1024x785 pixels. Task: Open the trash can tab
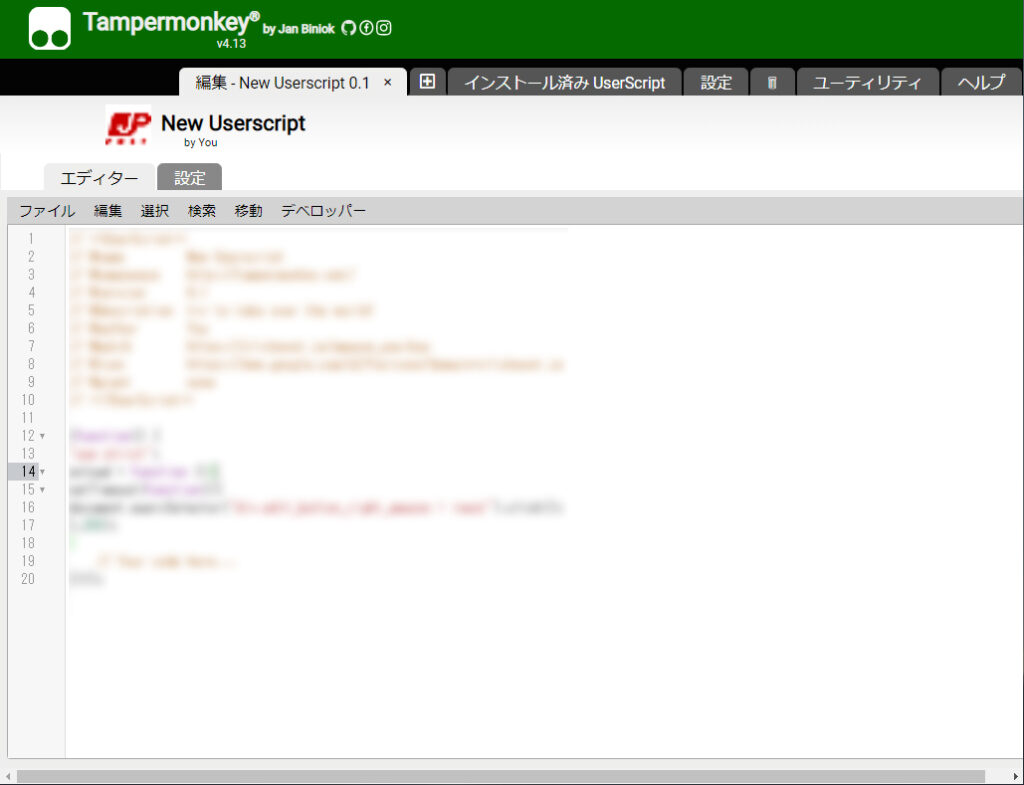point(772,82)
